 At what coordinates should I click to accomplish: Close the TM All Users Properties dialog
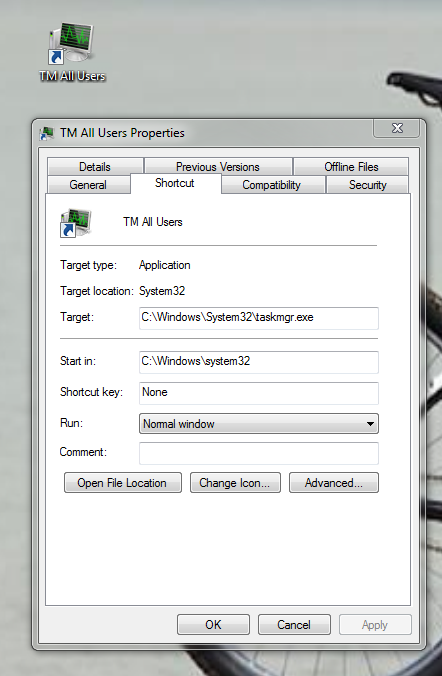tap(396, 128)
